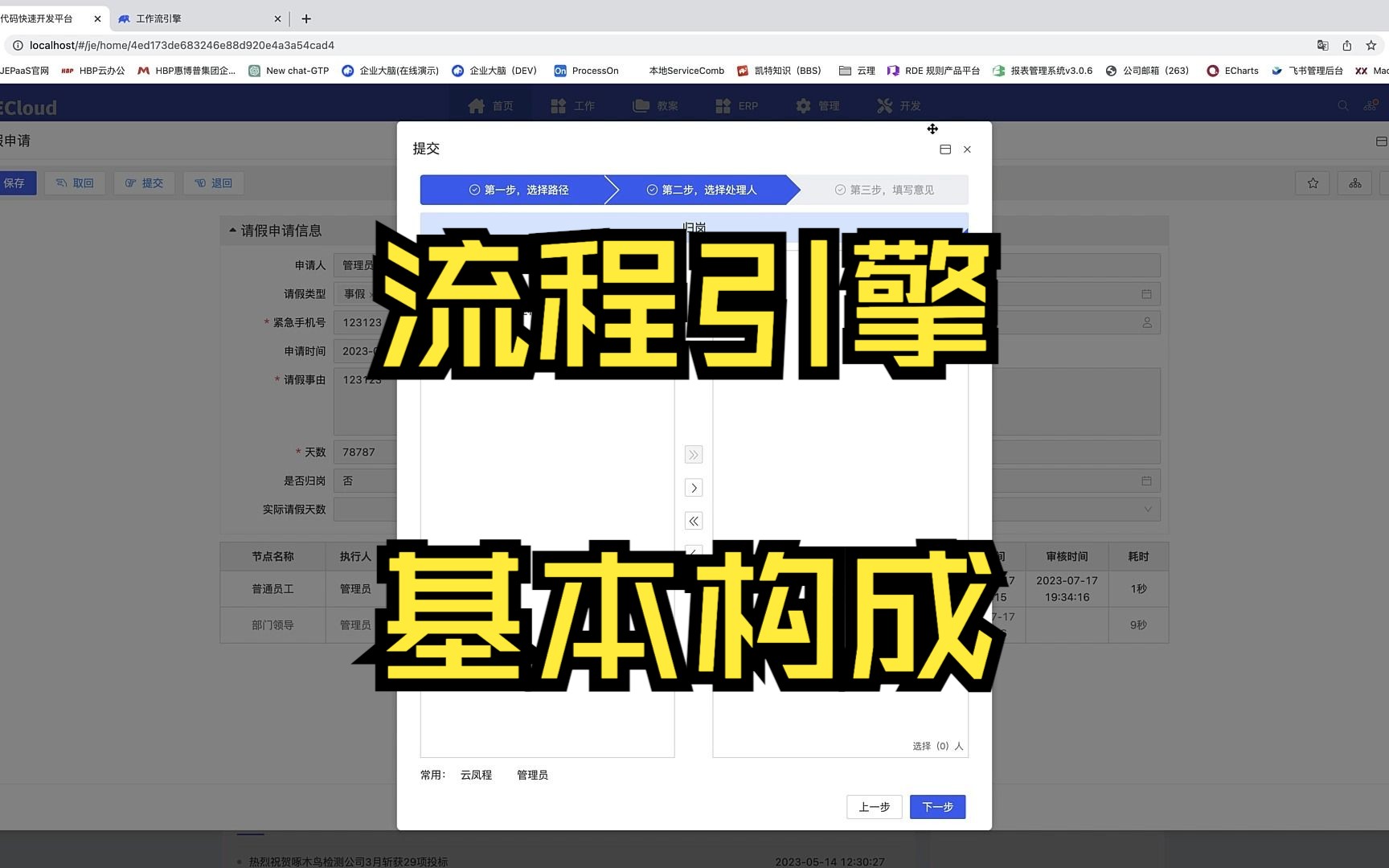Screen dimensions: 1389x868
Task: Open the 管理 navigation menu
Action: [x=817, y=106]
